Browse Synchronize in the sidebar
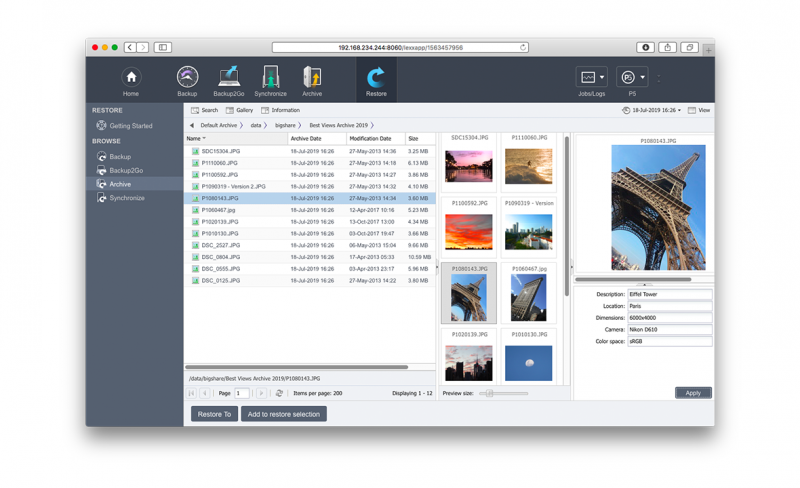The image size is (800, 488). tap(127, 198)
